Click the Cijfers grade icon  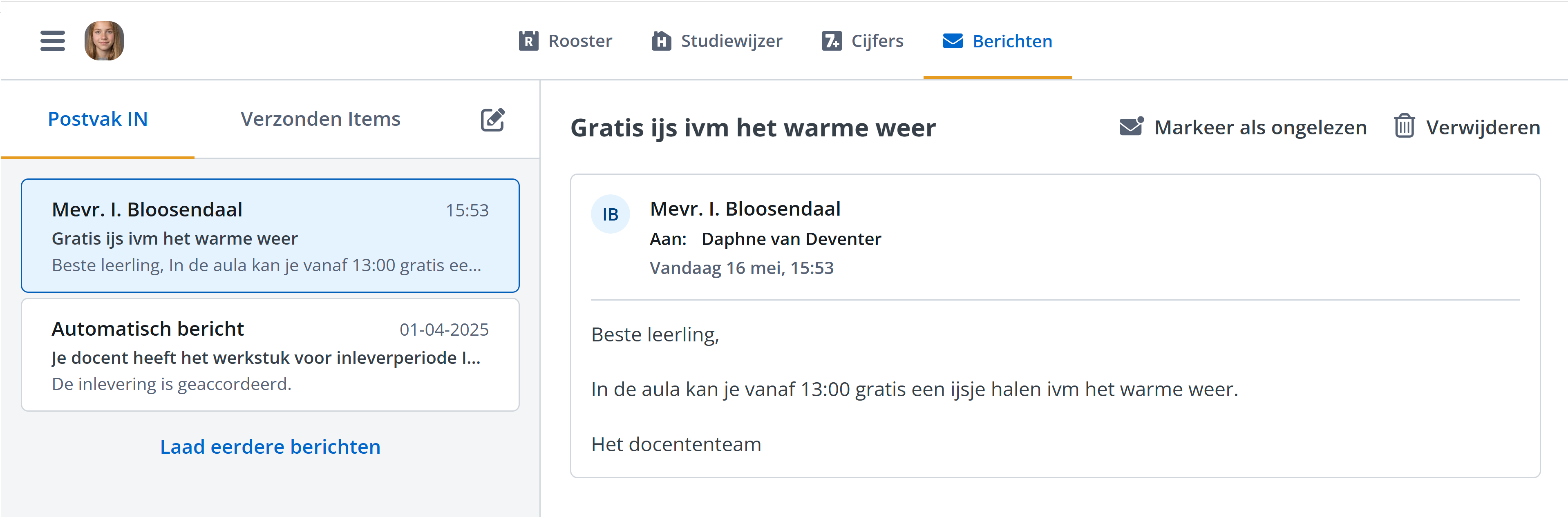point(831,41)
